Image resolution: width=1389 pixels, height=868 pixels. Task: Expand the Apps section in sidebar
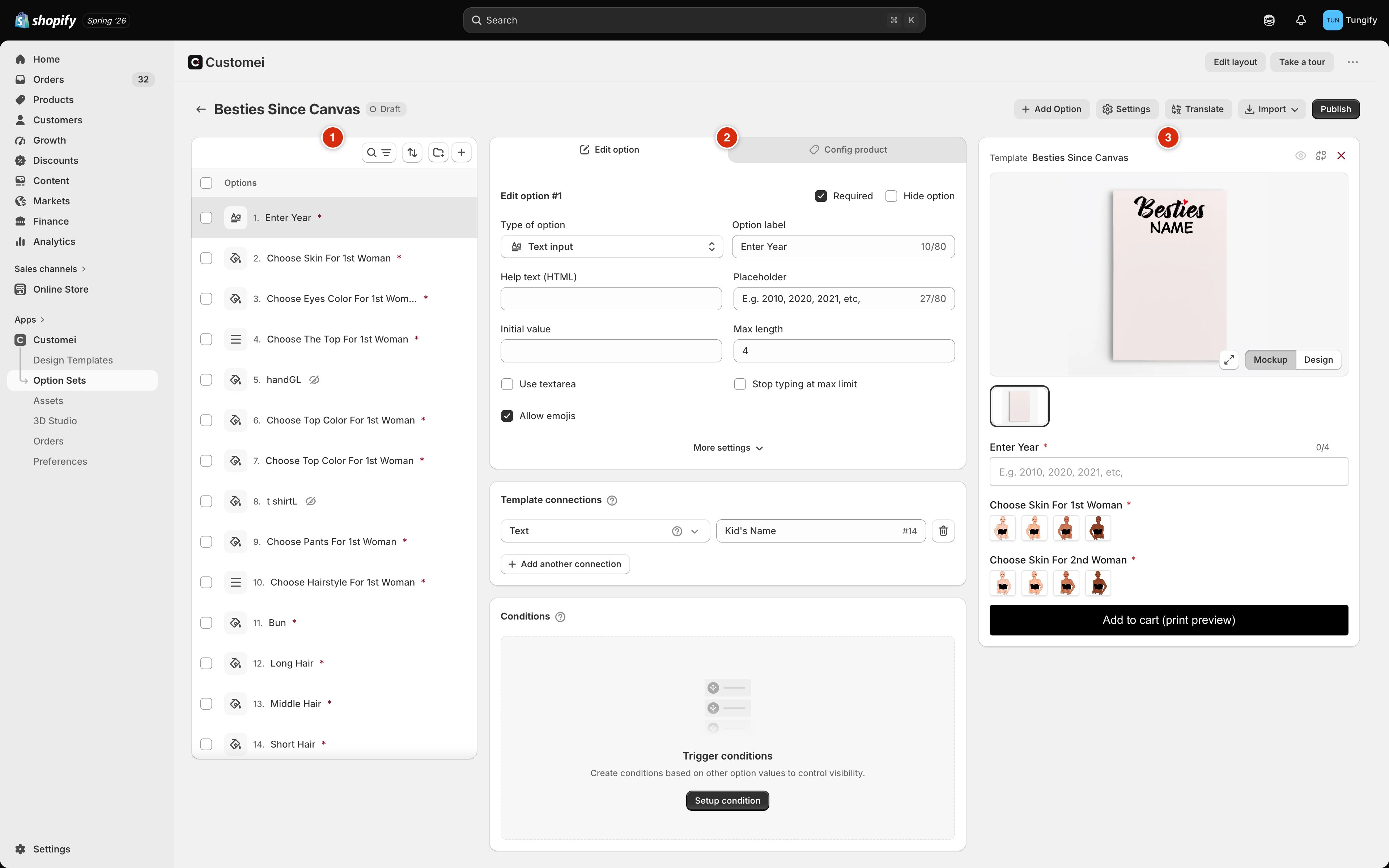(x=29, y=319)
